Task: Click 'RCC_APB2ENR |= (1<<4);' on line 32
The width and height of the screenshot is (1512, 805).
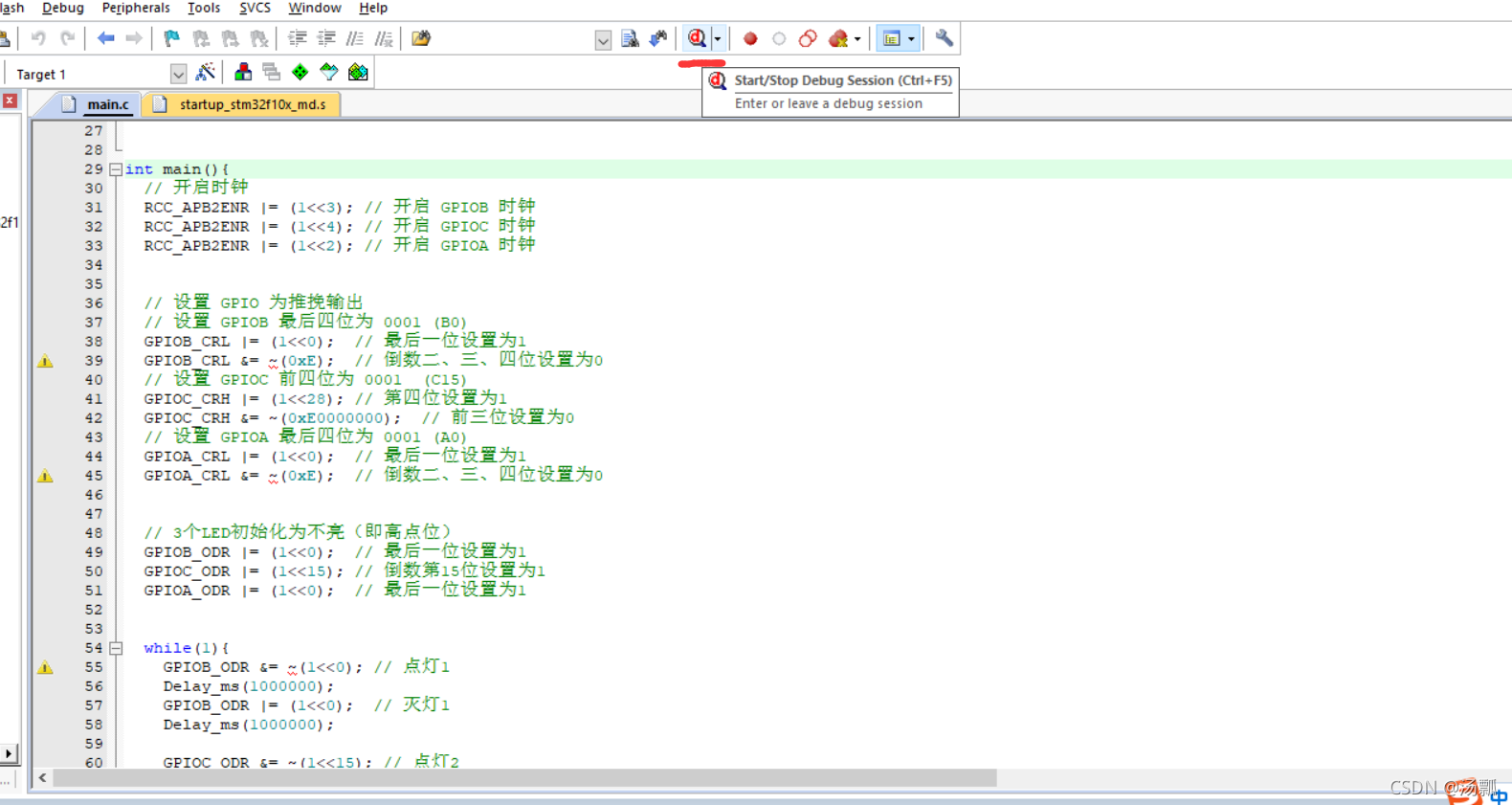Action: click(249, 227)
